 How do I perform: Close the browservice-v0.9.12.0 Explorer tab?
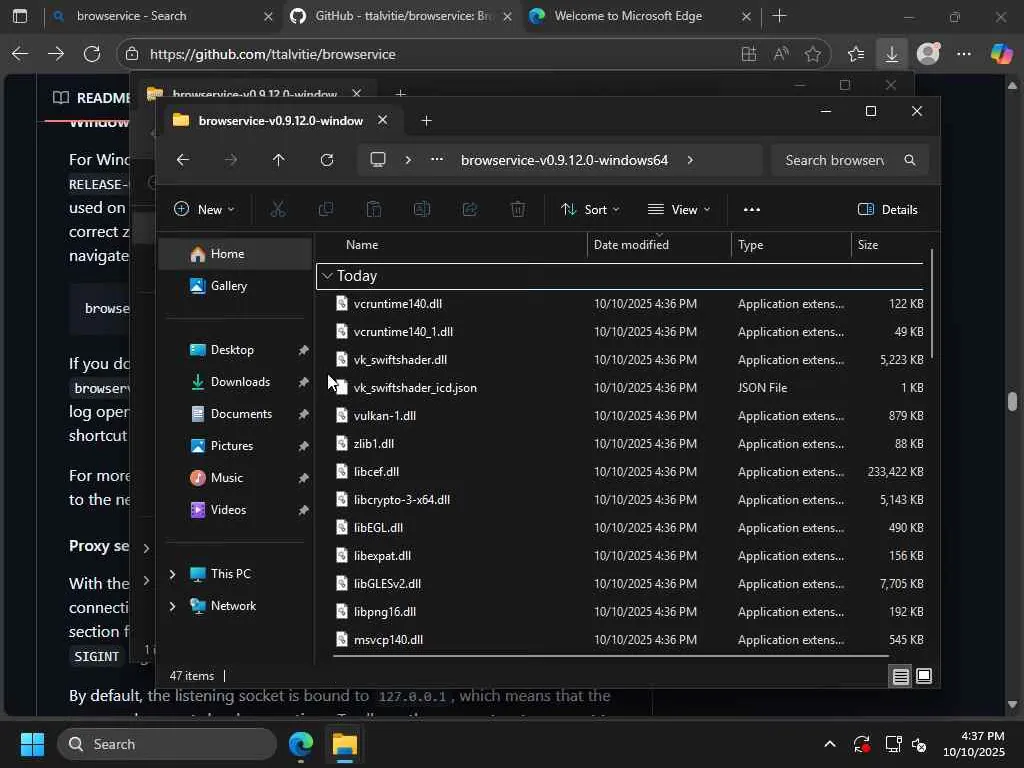click(383, 120)
